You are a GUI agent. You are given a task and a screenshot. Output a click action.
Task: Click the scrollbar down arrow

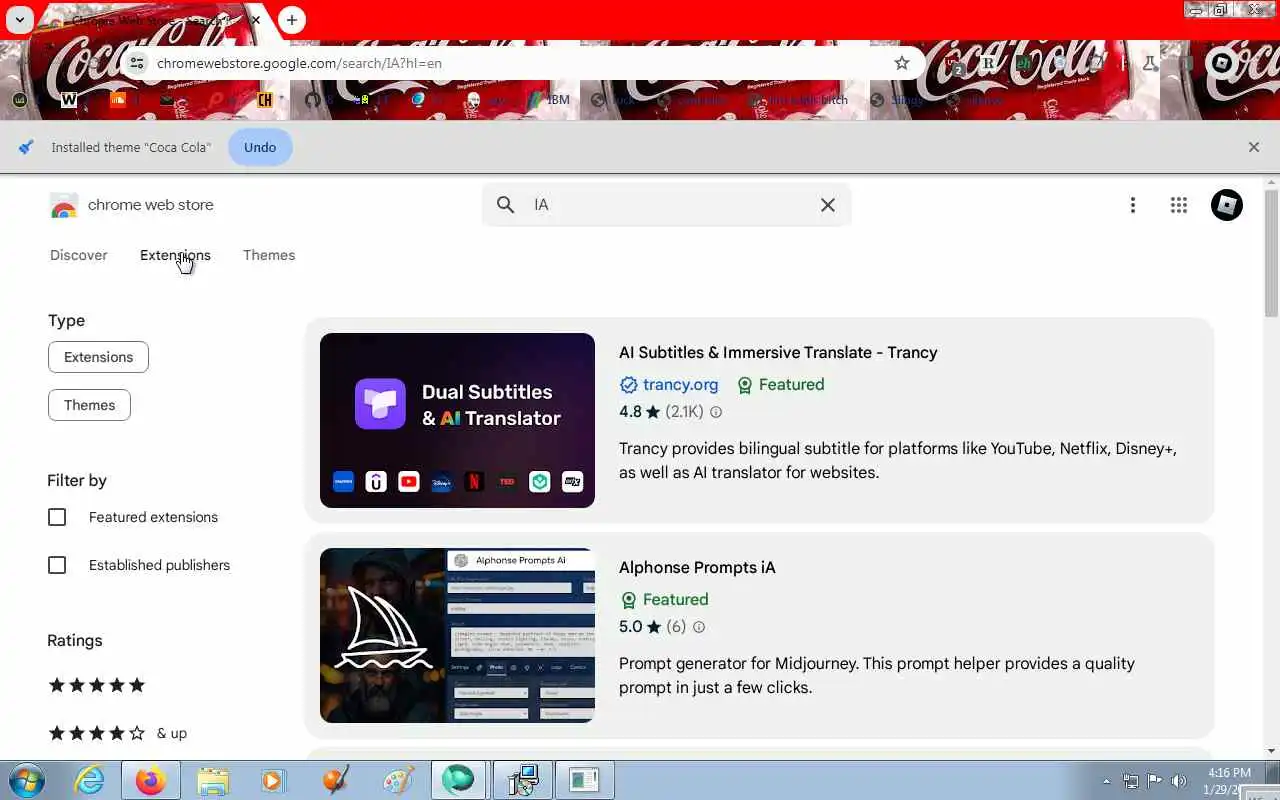(x=1272, y=751)
